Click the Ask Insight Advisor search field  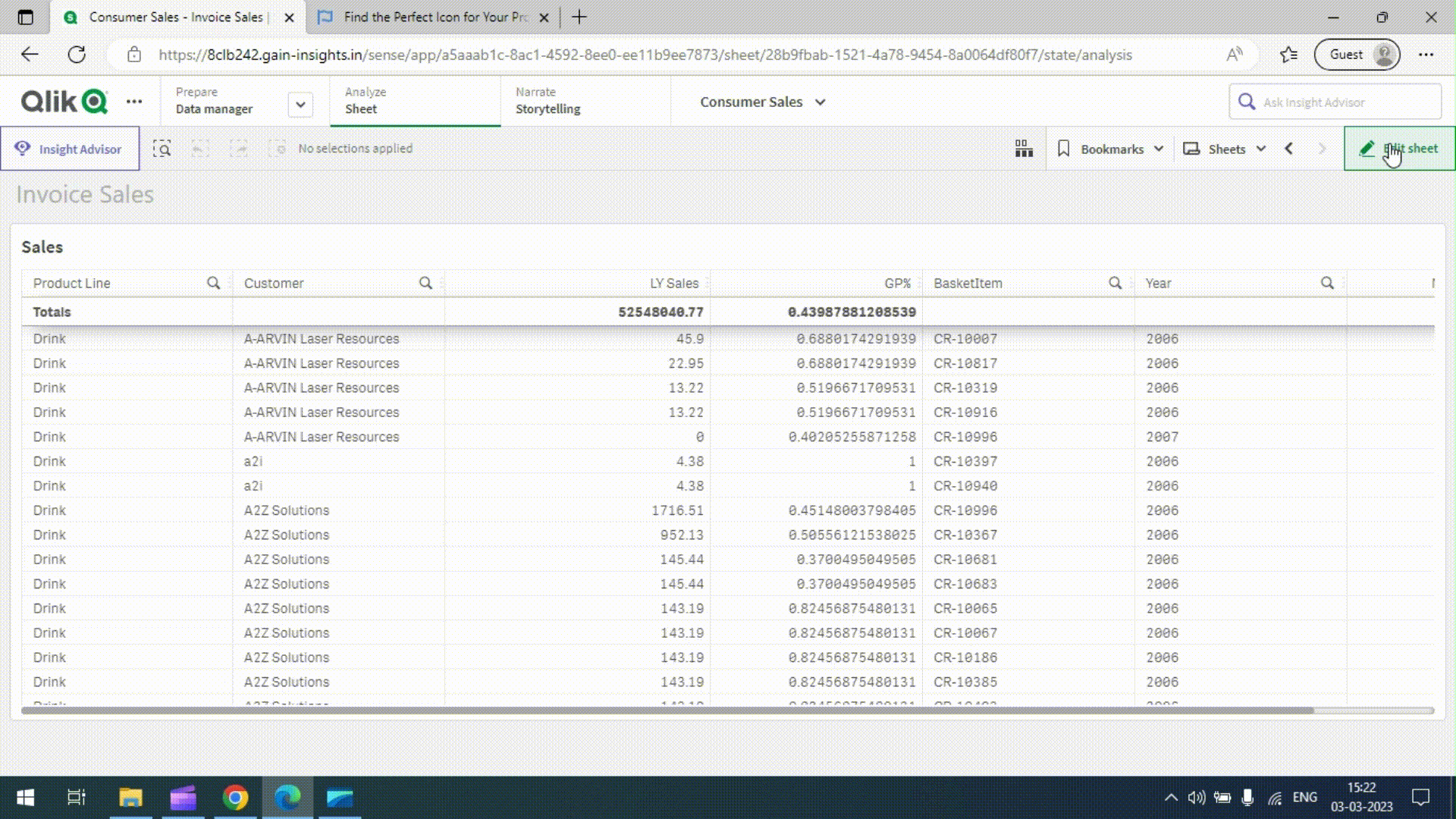tap(1335, 102)
